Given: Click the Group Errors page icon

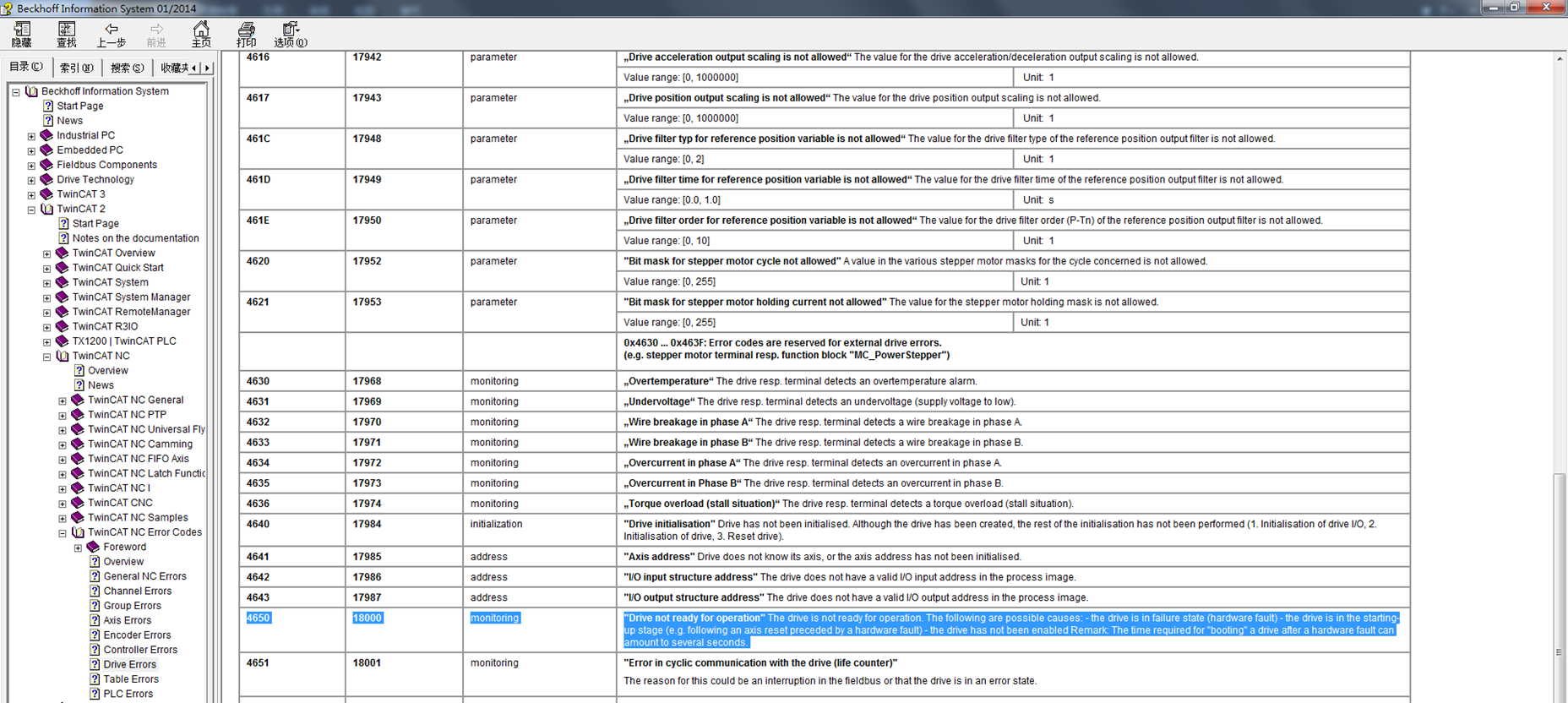Looking at the screenshot, I should tap(95, 606).
